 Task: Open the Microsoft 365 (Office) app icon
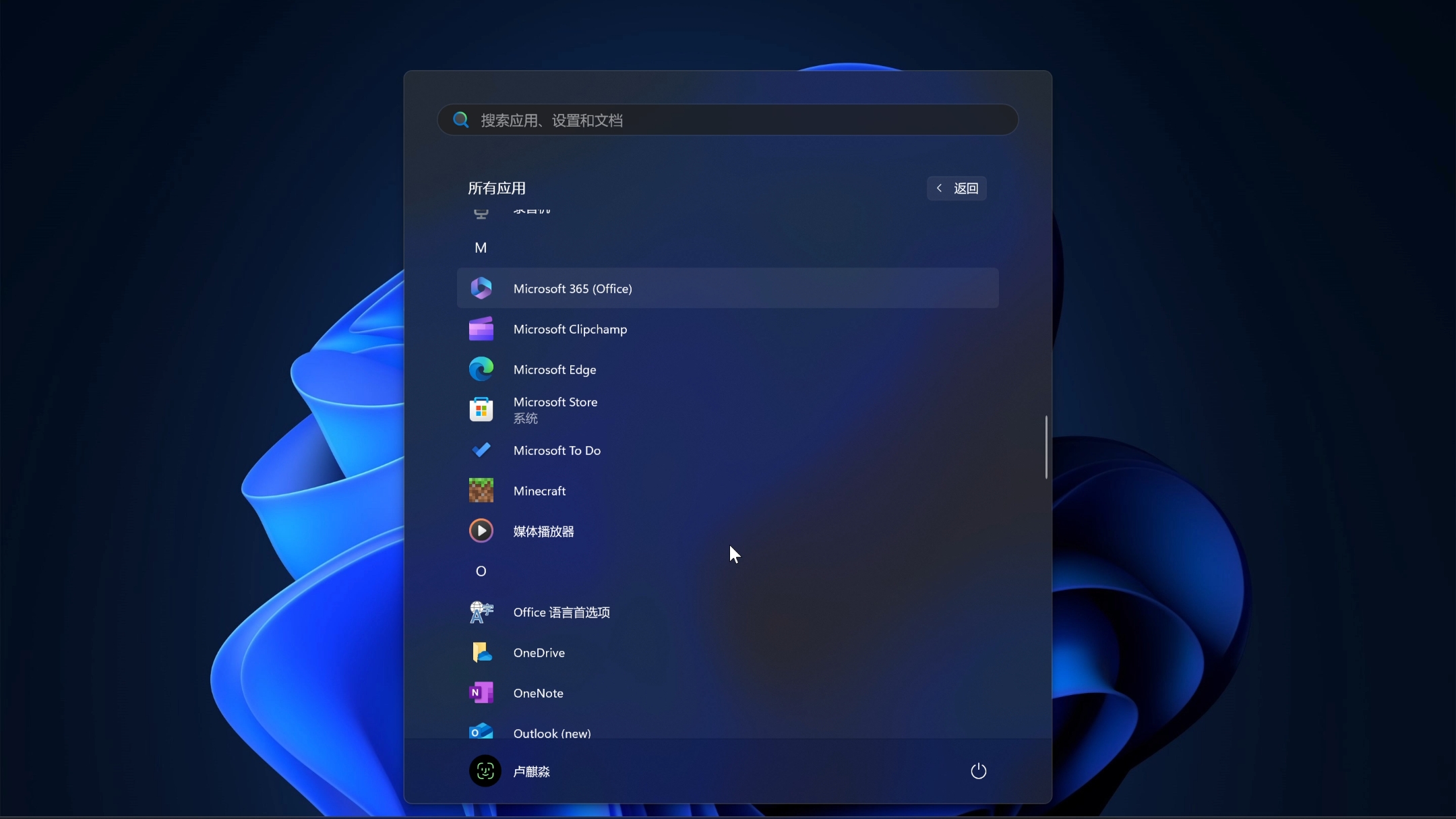pos(481,289)
